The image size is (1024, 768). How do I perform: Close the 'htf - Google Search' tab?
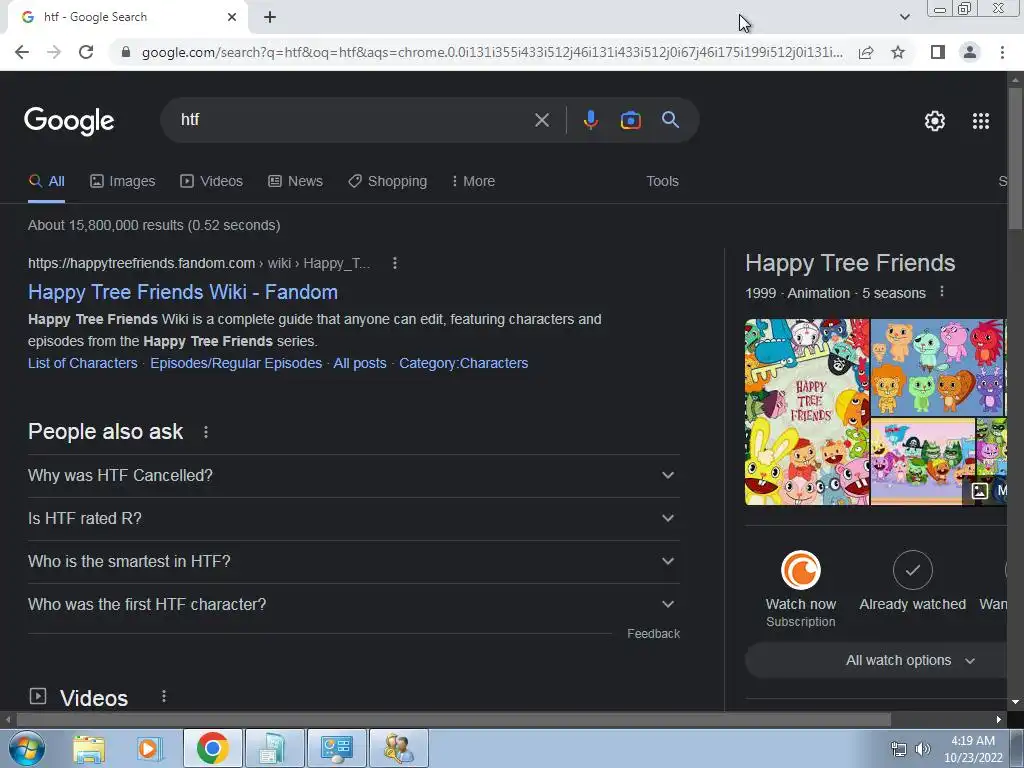pyautogui.click(x=232, y=17)
